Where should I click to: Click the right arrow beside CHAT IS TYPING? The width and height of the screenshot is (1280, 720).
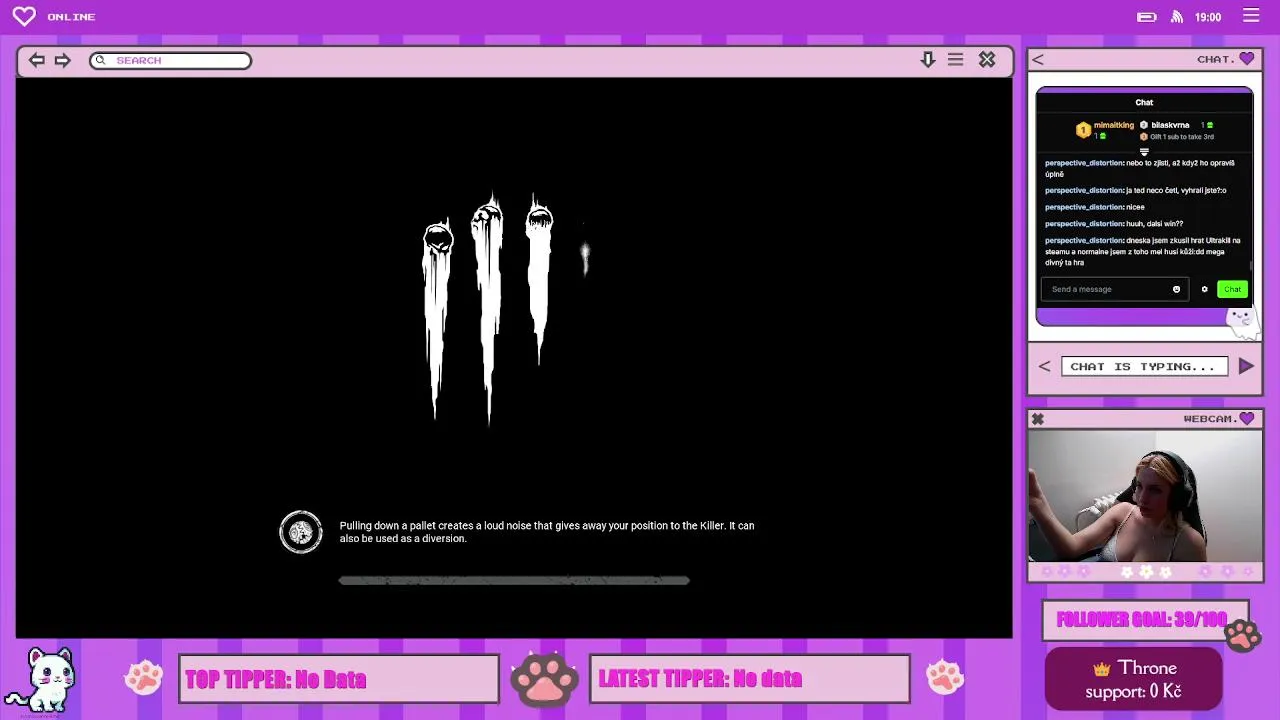tap(1246, 367)
